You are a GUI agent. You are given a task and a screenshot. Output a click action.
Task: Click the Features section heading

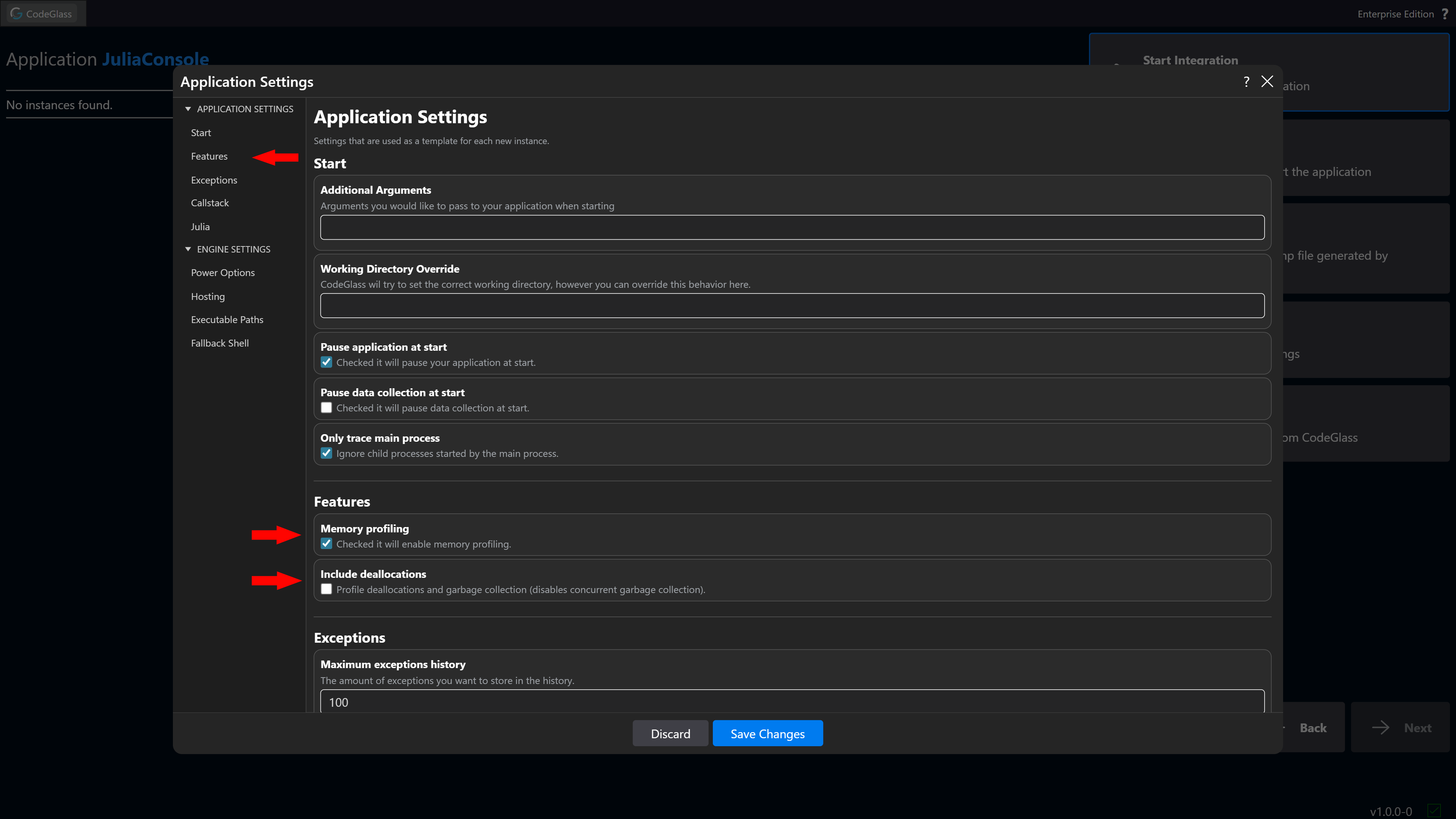click(342, 502)
